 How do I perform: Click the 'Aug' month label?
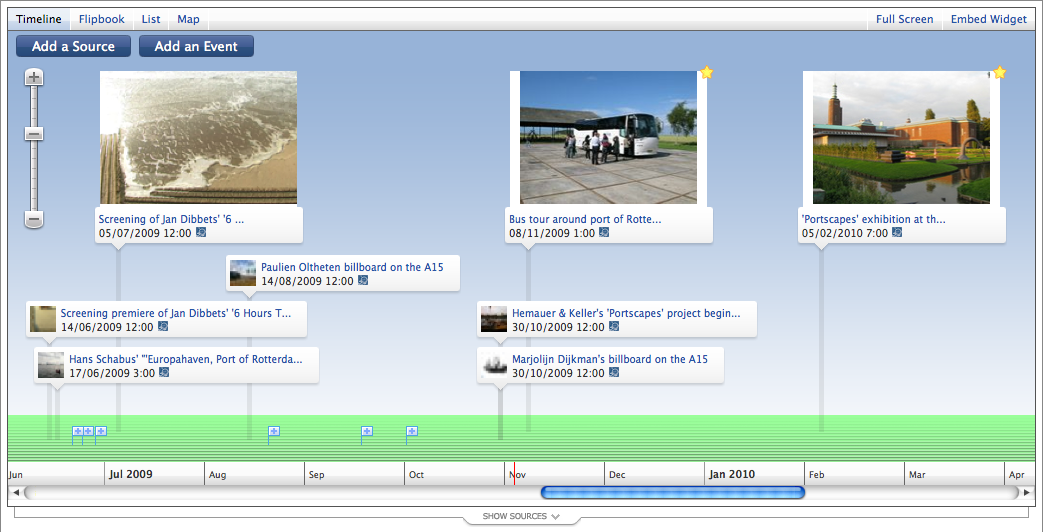[x=218, y=475]
